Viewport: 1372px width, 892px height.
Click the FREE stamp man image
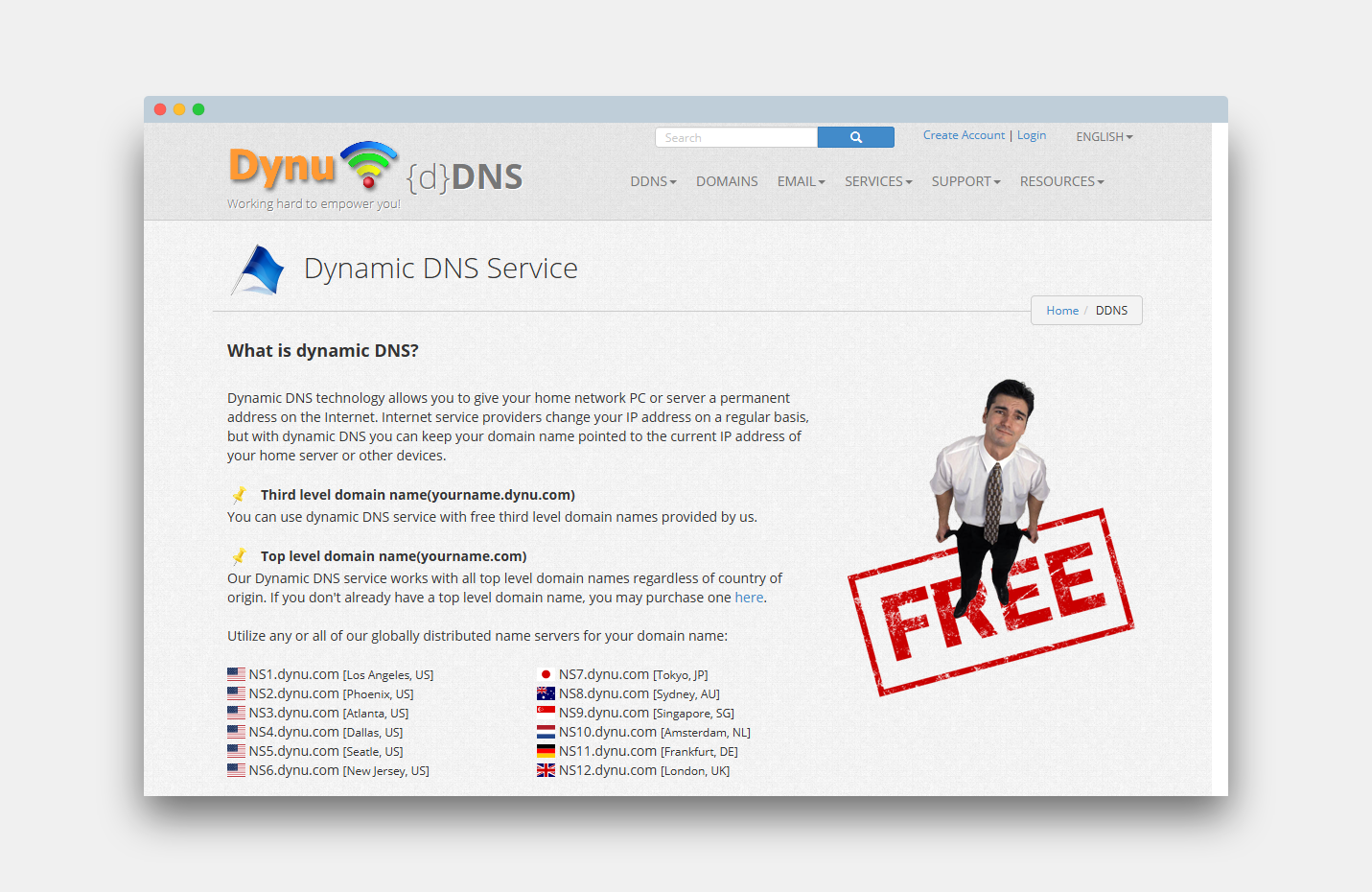990,537
